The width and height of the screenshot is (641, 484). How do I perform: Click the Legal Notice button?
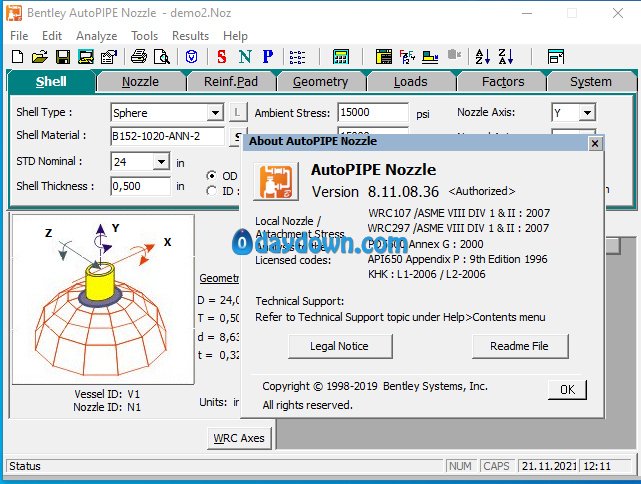coord(339,346)
